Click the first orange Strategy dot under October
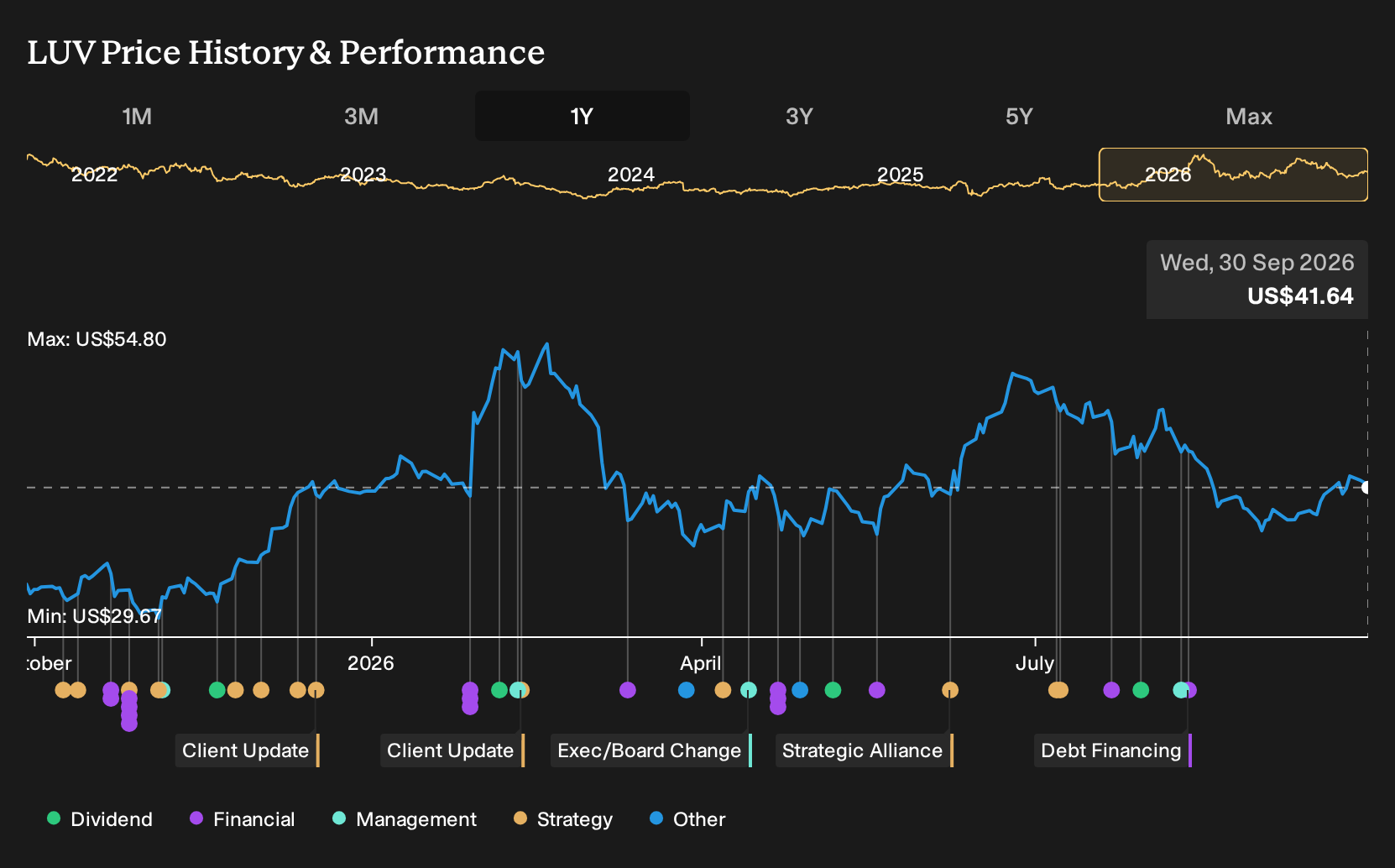 tap(63, 690)
